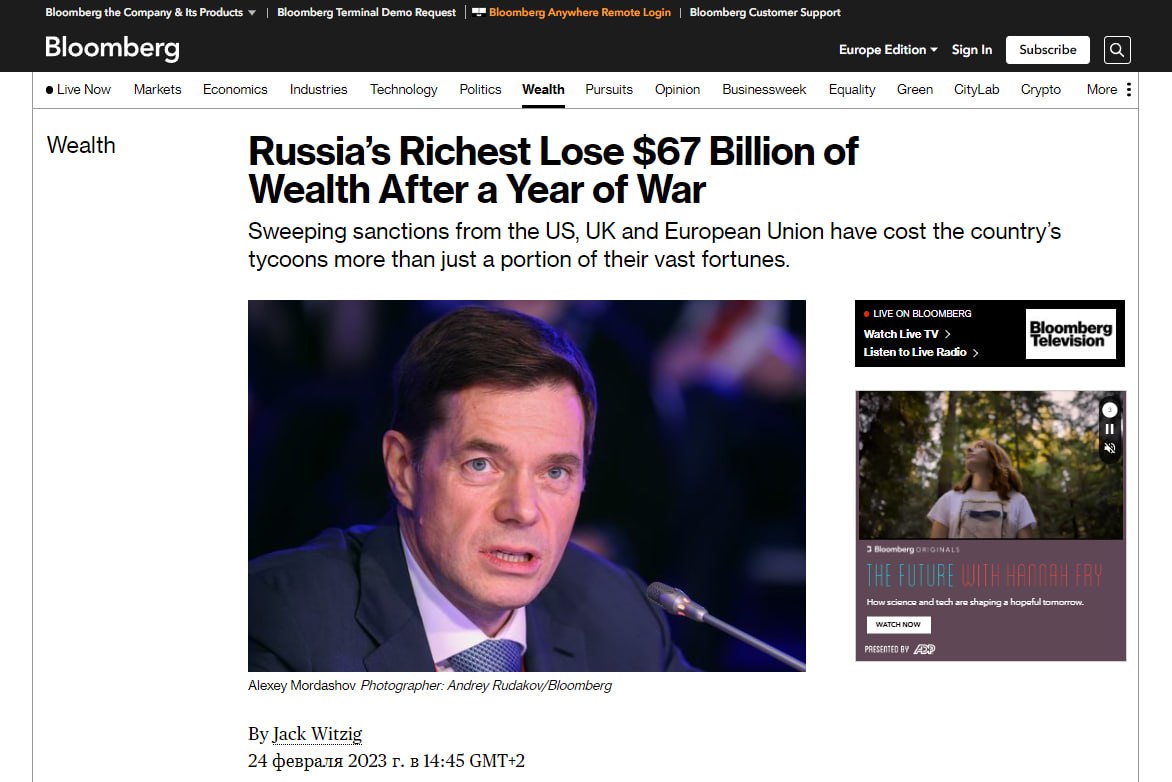The image size is (1172, 782).
Task: Open the search magnifier icon
Action: coord(1117,49)
